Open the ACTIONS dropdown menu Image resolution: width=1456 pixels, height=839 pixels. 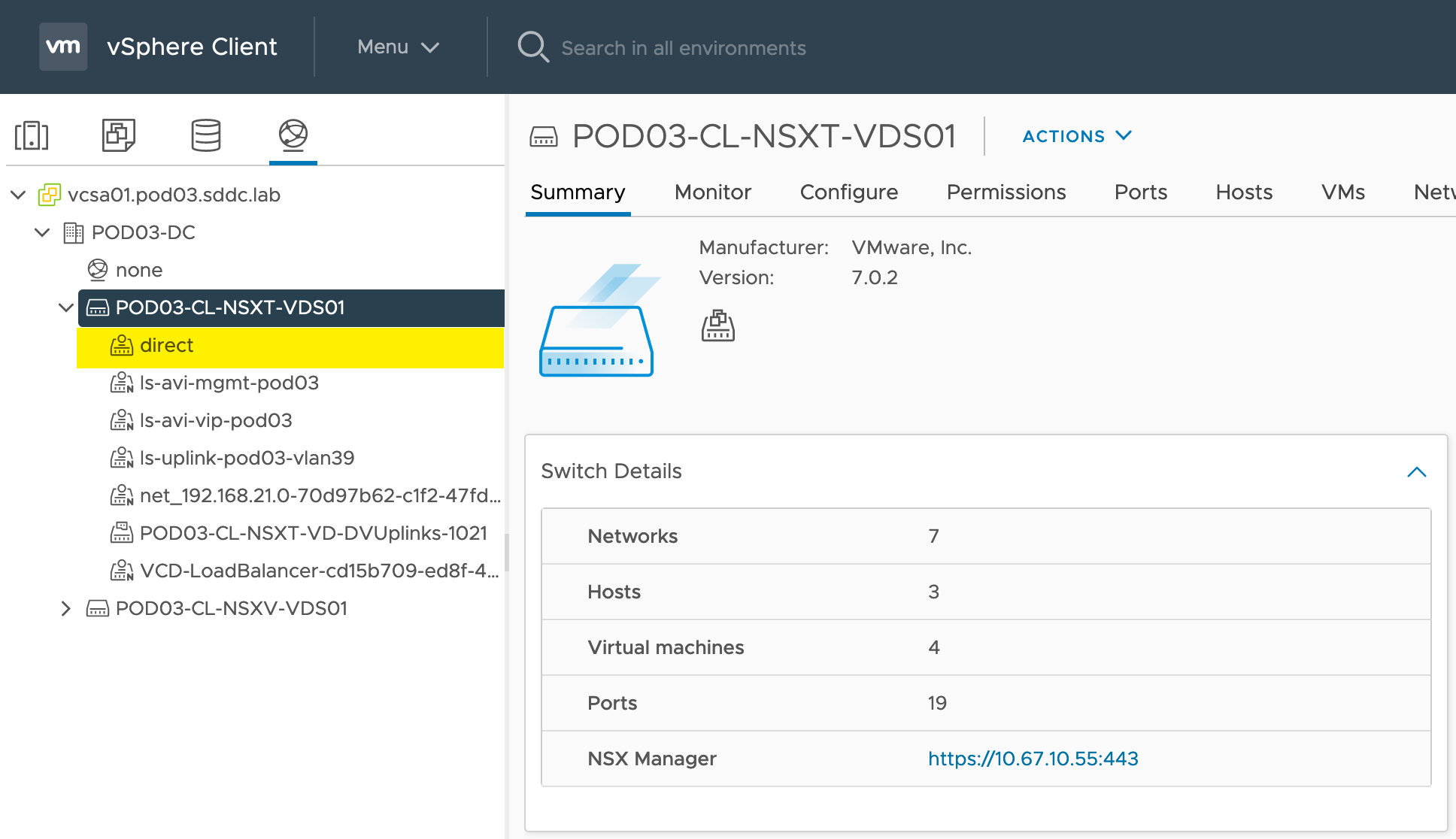1076,136
